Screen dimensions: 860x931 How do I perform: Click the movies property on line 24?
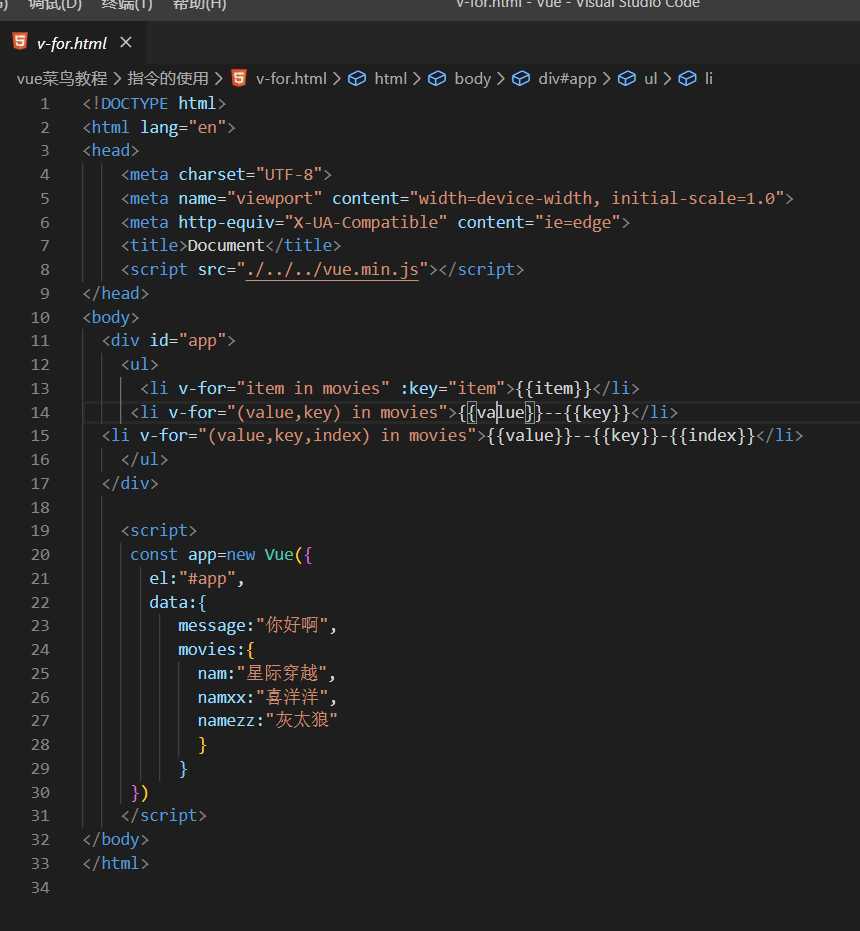(207, 650)
